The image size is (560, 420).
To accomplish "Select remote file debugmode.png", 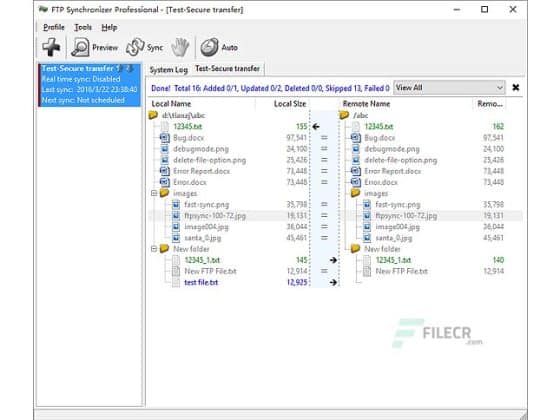I will coord(392,149).
